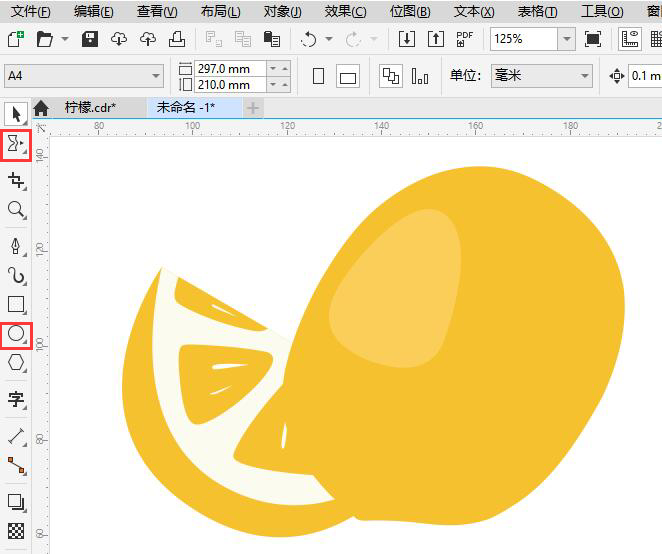Screen dimensions: 662x554
Task: Decrease page width stepper arrow
Action: 273,68
